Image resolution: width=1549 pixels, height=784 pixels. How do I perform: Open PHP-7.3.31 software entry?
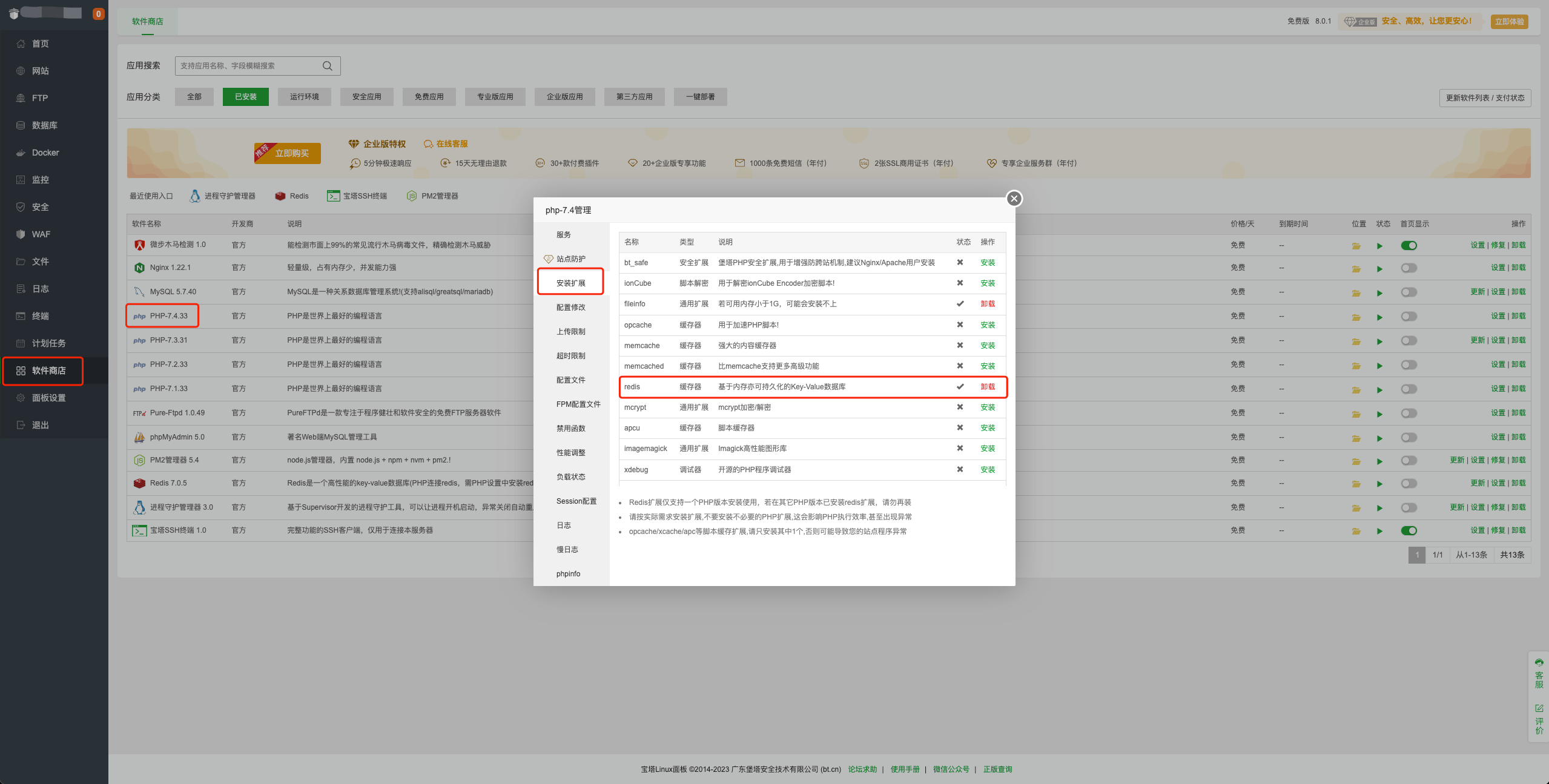tap(168, 340)
